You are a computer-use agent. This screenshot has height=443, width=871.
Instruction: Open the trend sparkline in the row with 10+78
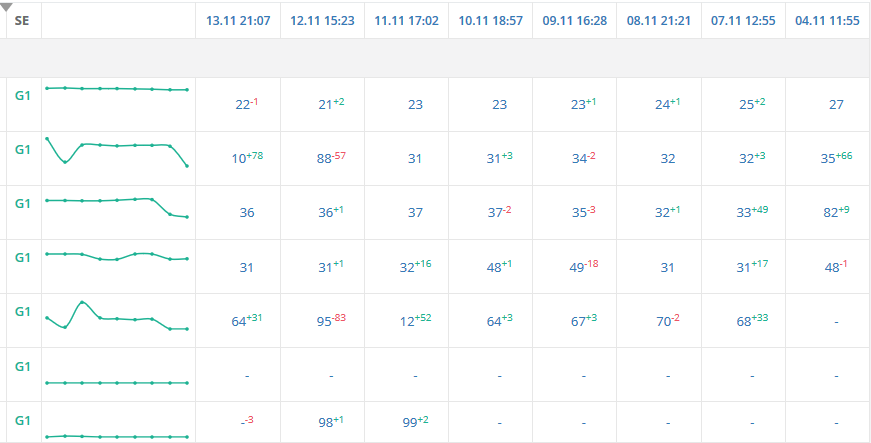click(x=117, y=152)
